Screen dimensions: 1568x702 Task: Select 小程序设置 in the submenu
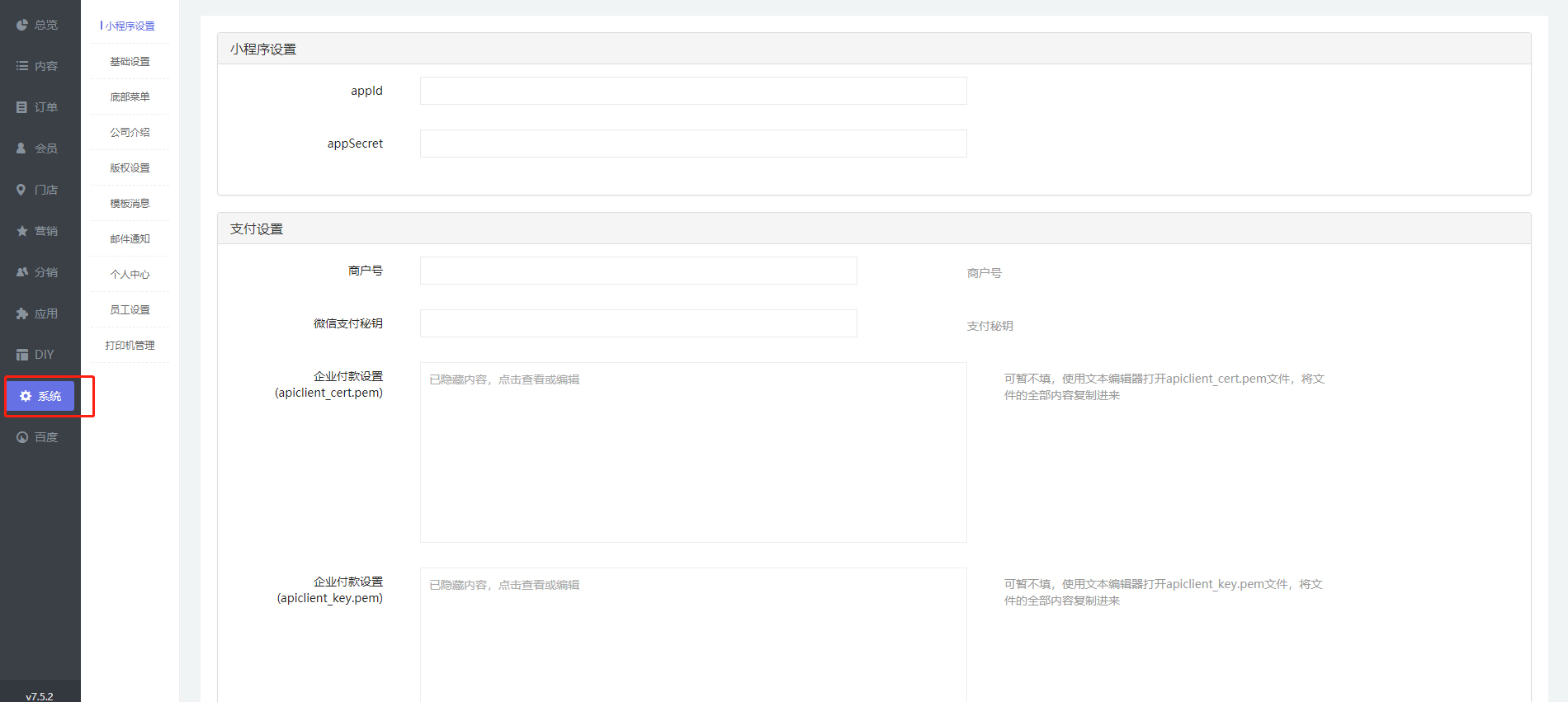(x=130, y=26)
